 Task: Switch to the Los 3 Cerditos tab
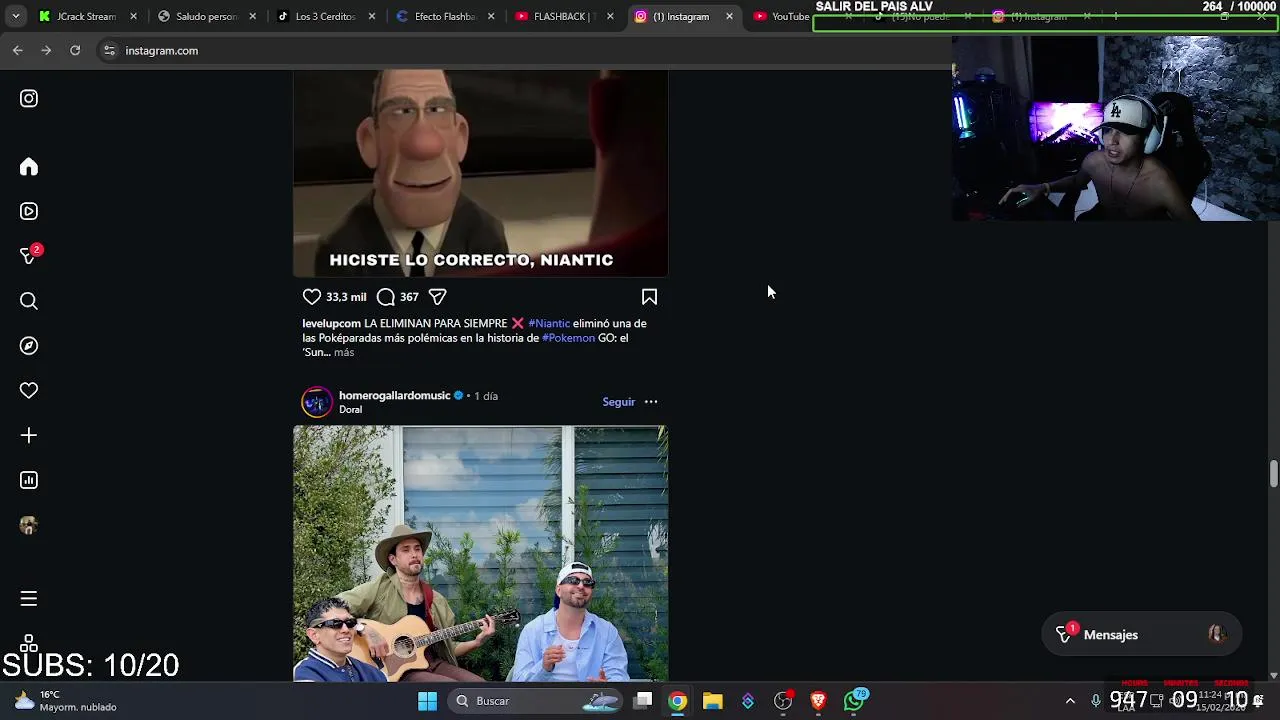point(326,16)
